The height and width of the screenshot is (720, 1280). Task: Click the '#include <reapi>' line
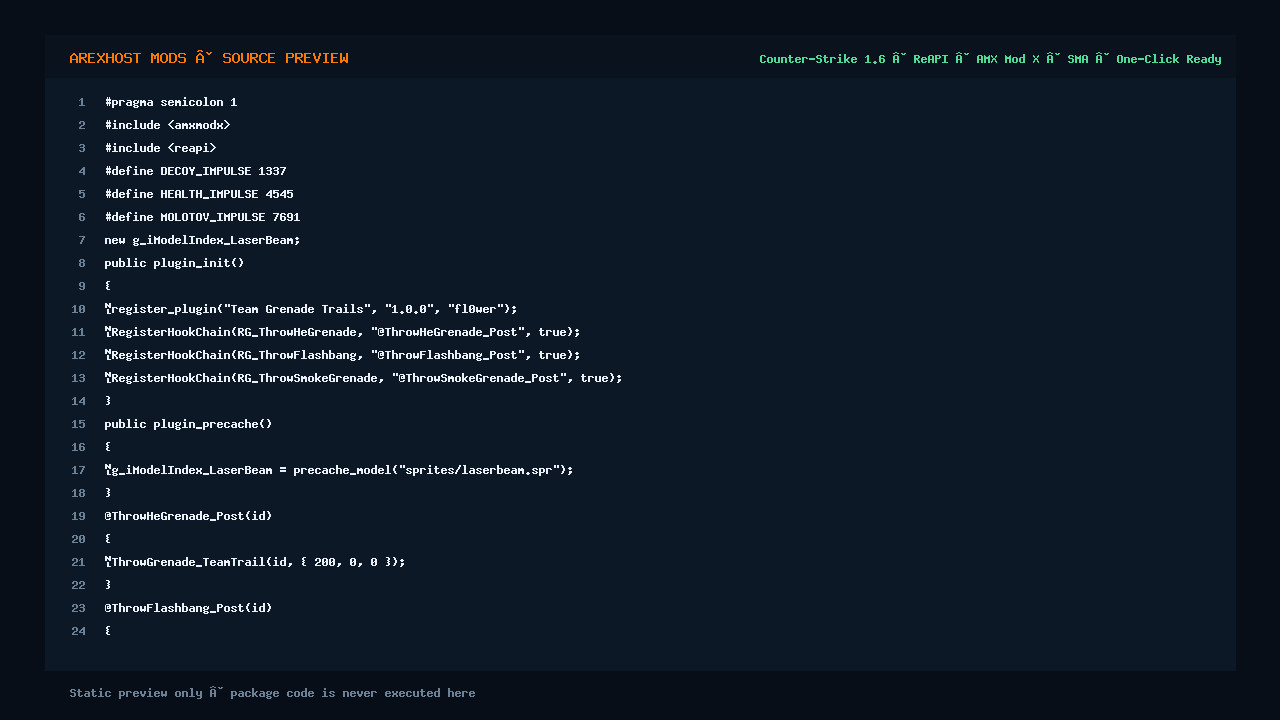(x=160, y=148)
